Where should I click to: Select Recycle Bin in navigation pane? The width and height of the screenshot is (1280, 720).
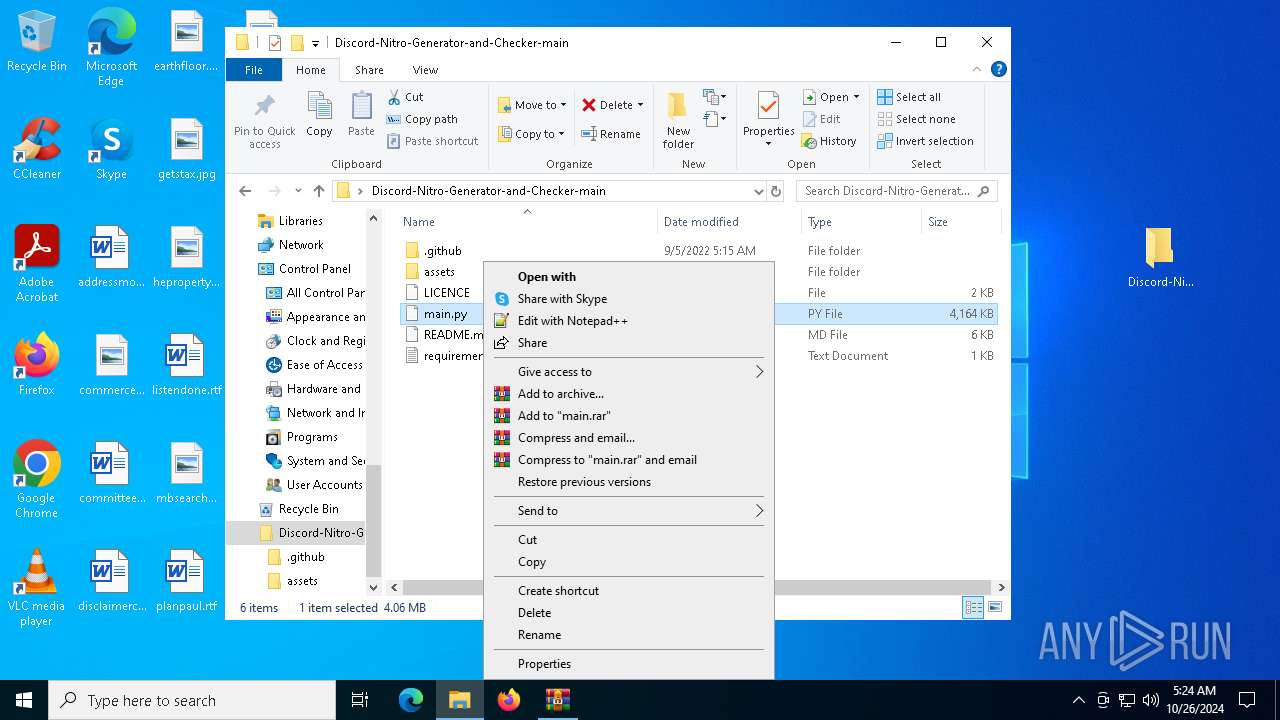click(x=308, y=509)
